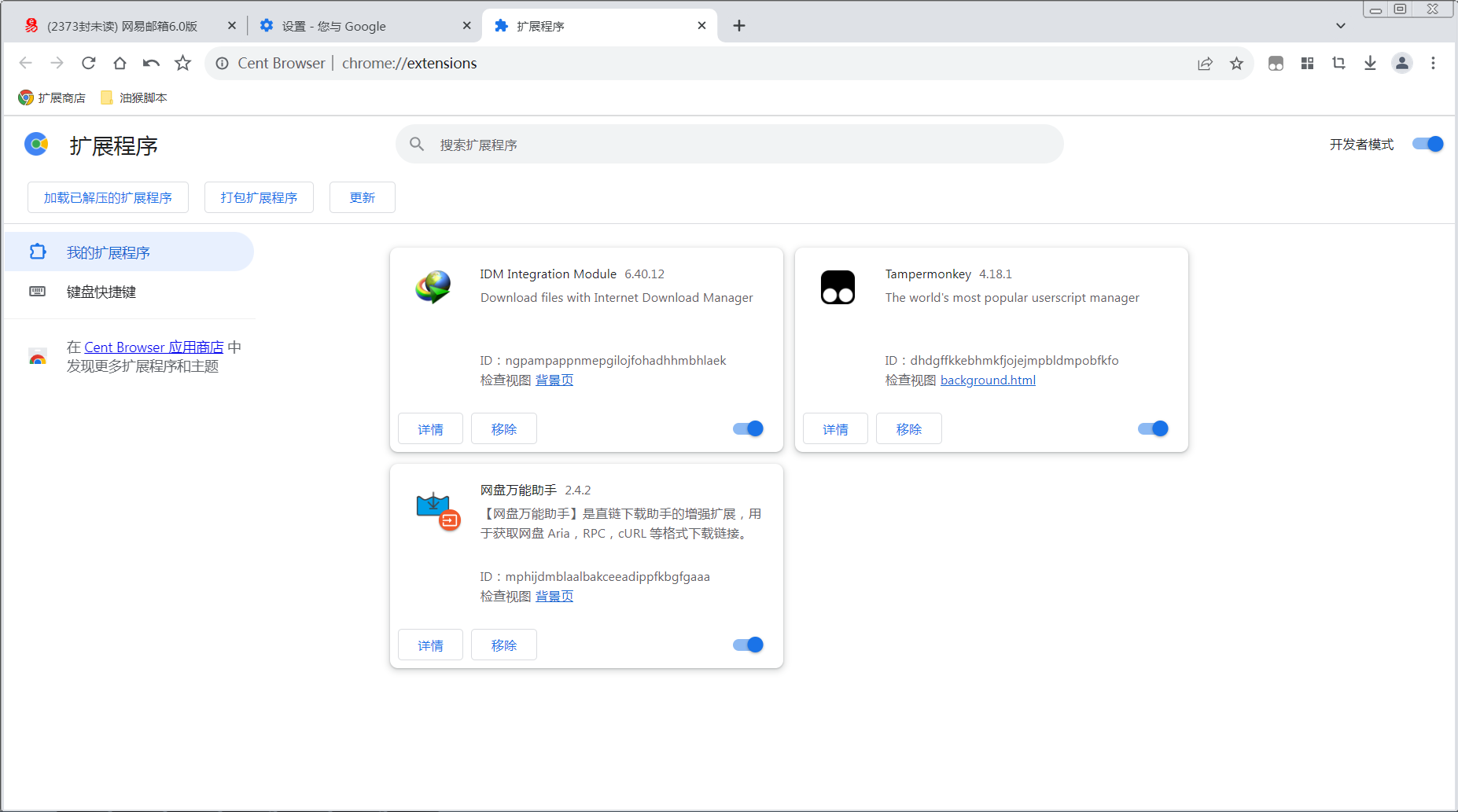Click the site info icon before Cent Browser
Image resolution: width=1458 pixels, height=812 pixels.
coord(223,63)
